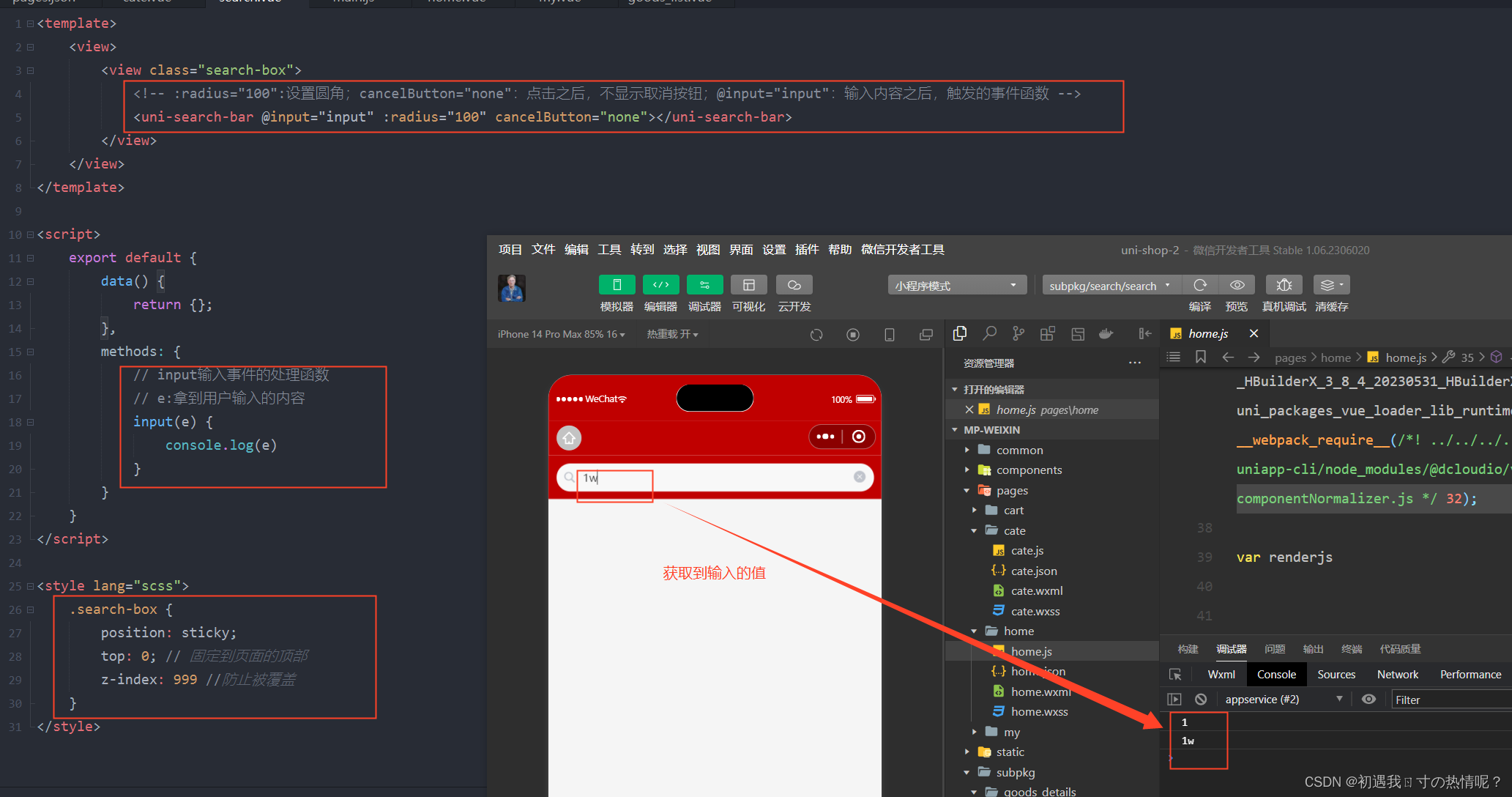The image size is (1512, 797).
Task: Toggle the 编辑器 editor panel button
Action: 660,285
